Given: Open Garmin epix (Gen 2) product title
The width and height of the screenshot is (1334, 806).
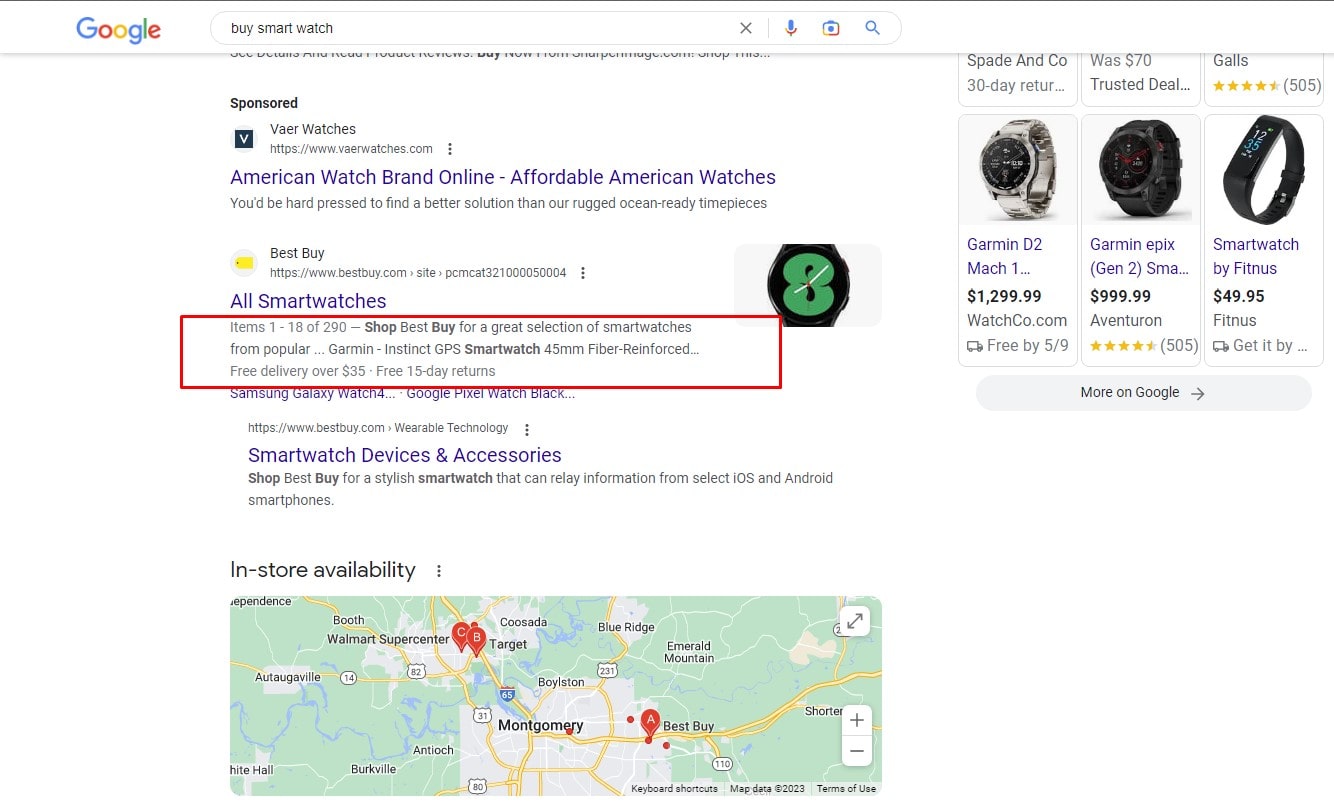Looking at the screenshot, I should point(1139,256).
